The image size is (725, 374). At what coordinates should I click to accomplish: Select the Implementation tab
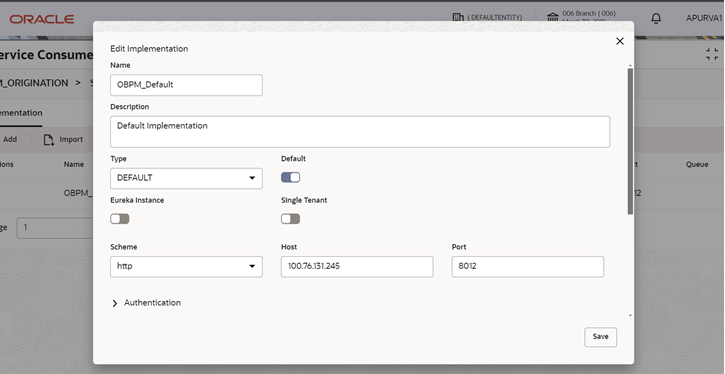20,113
